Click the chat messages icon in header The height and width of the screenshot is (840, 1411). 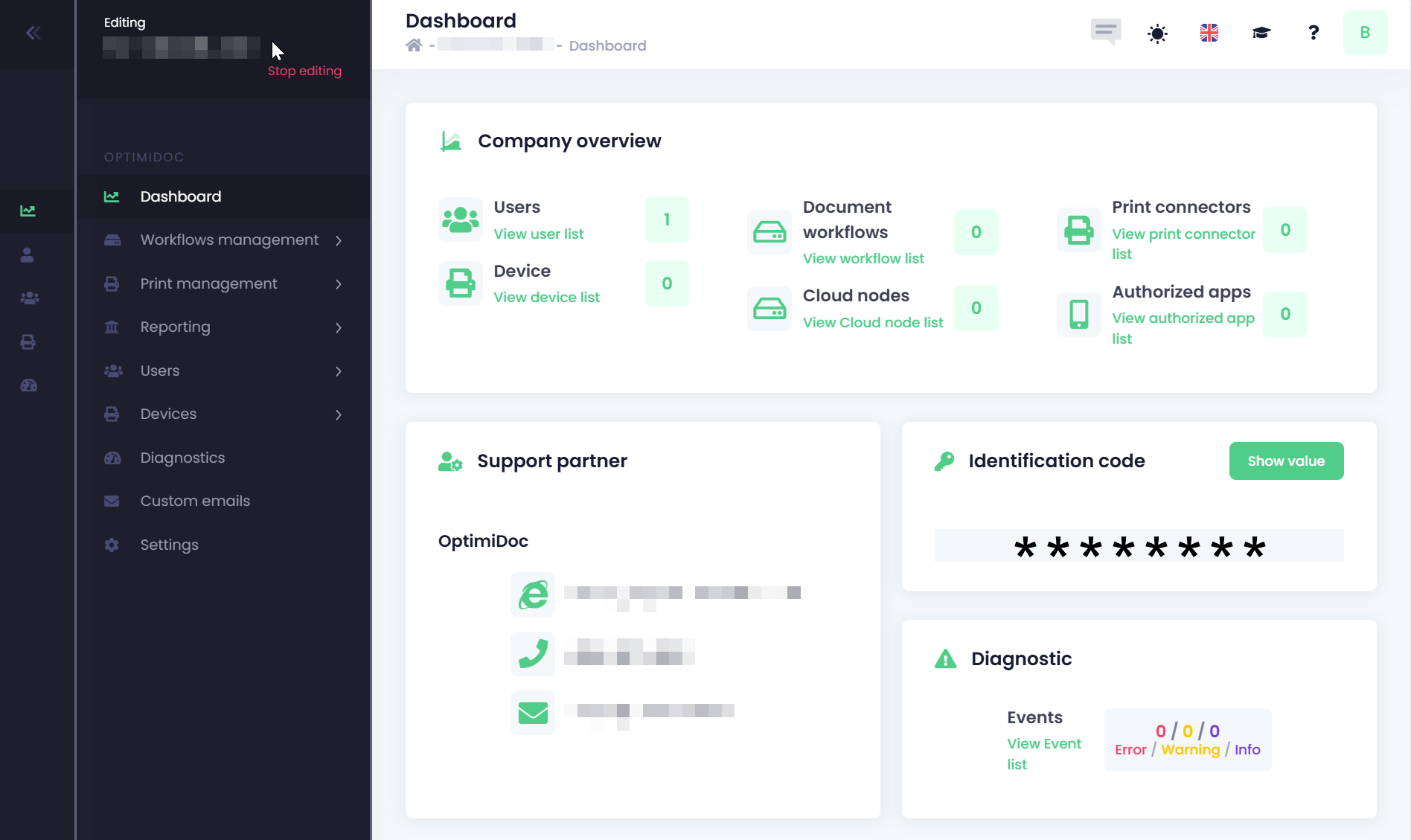1106,32
